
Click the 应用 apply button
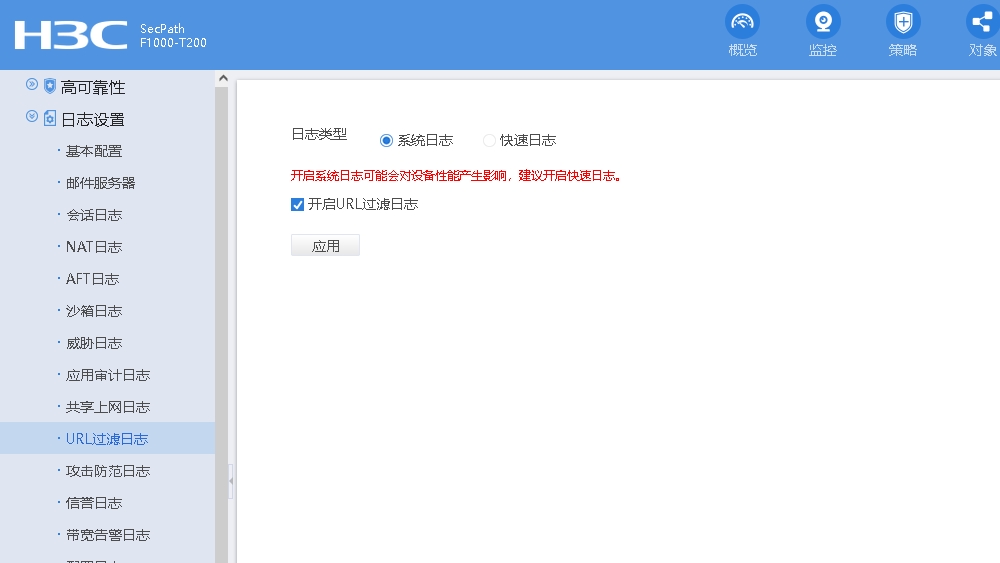click(325, 245)
